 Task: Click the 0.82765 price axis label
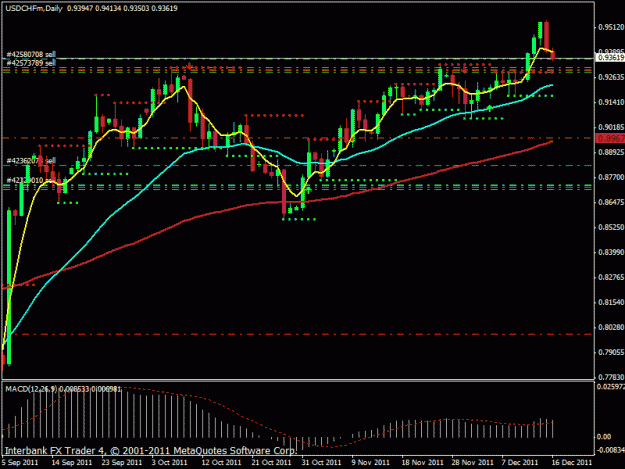(611, 277)
